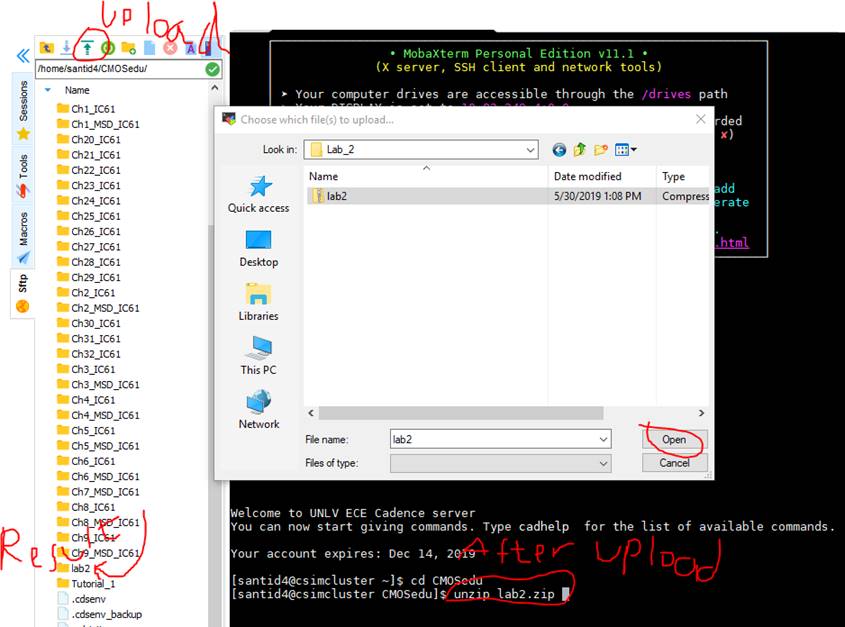
Task: Click the download selected files icon
Action: pyautogui.click(x=66, y=48)
